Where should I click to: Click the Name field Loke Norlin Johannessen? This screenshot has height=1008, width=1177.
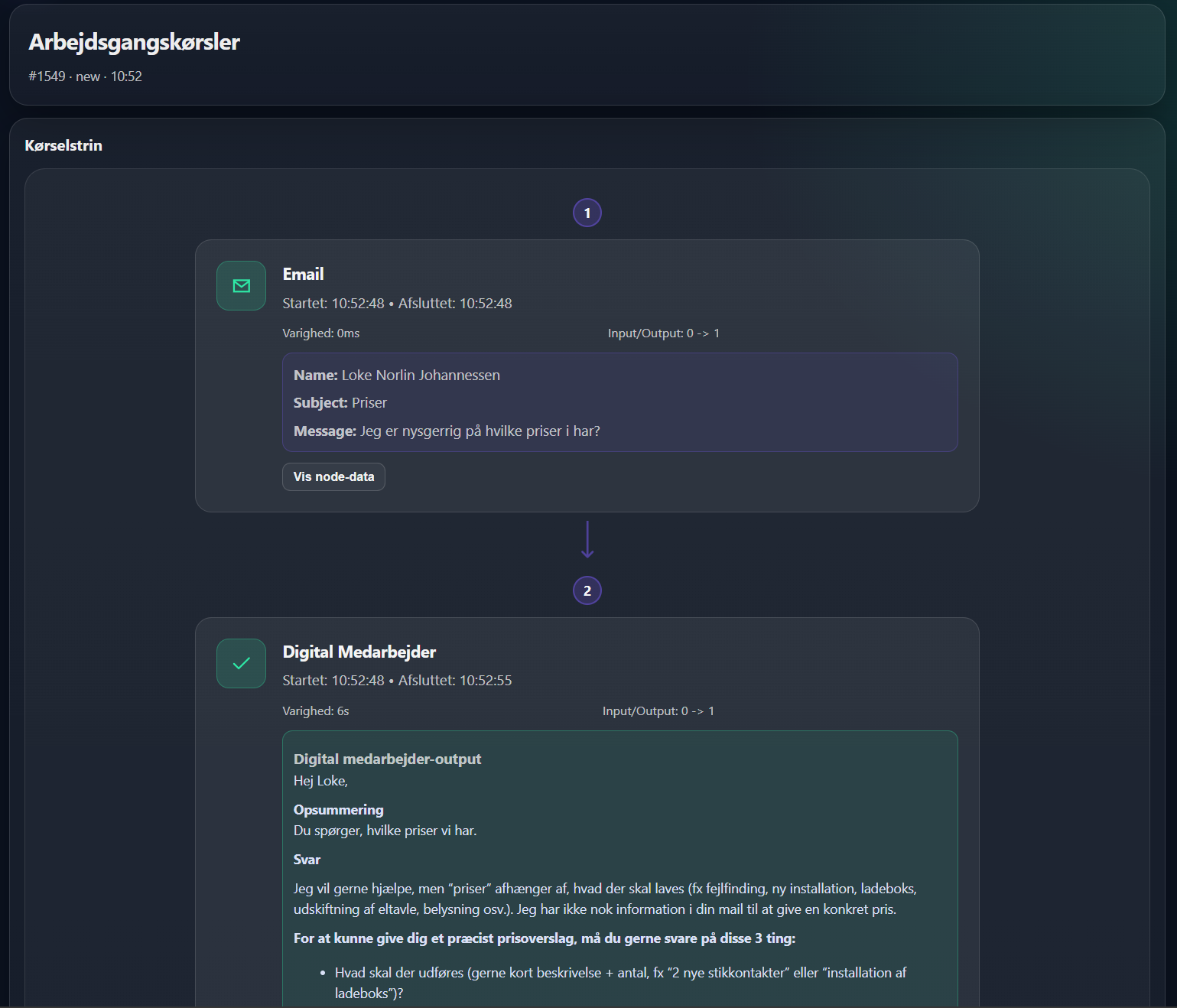pyautogui.click(x=396, y=376)
